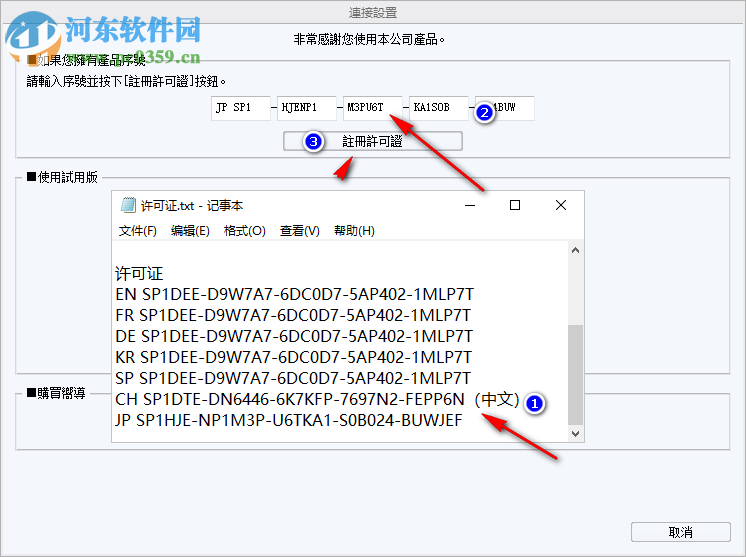The height and width of the screenshot is (557, 746).
Task: Click the JP SP1HJE-NP1M3P license line
Action: 289,420
